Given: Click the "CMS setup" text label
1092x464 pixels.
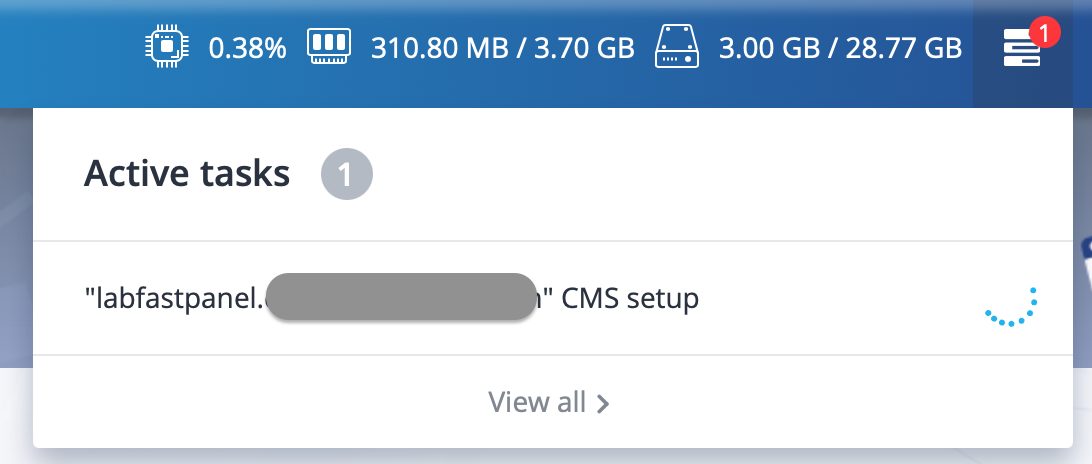Looking at the screenshot, I should [x=630, y=298].
